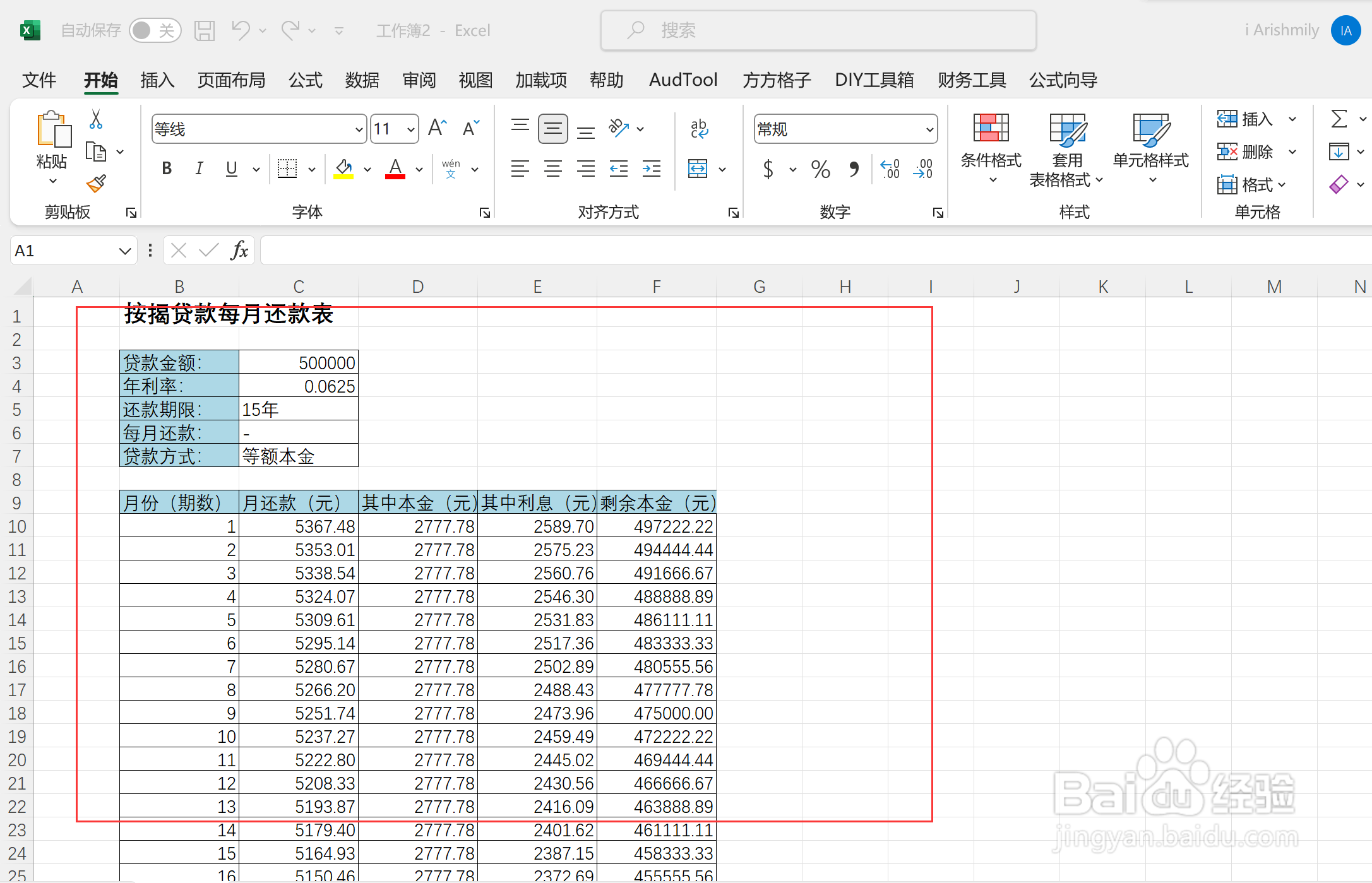
Task: Toggle Underline formatting
Action: click(232, 169)
